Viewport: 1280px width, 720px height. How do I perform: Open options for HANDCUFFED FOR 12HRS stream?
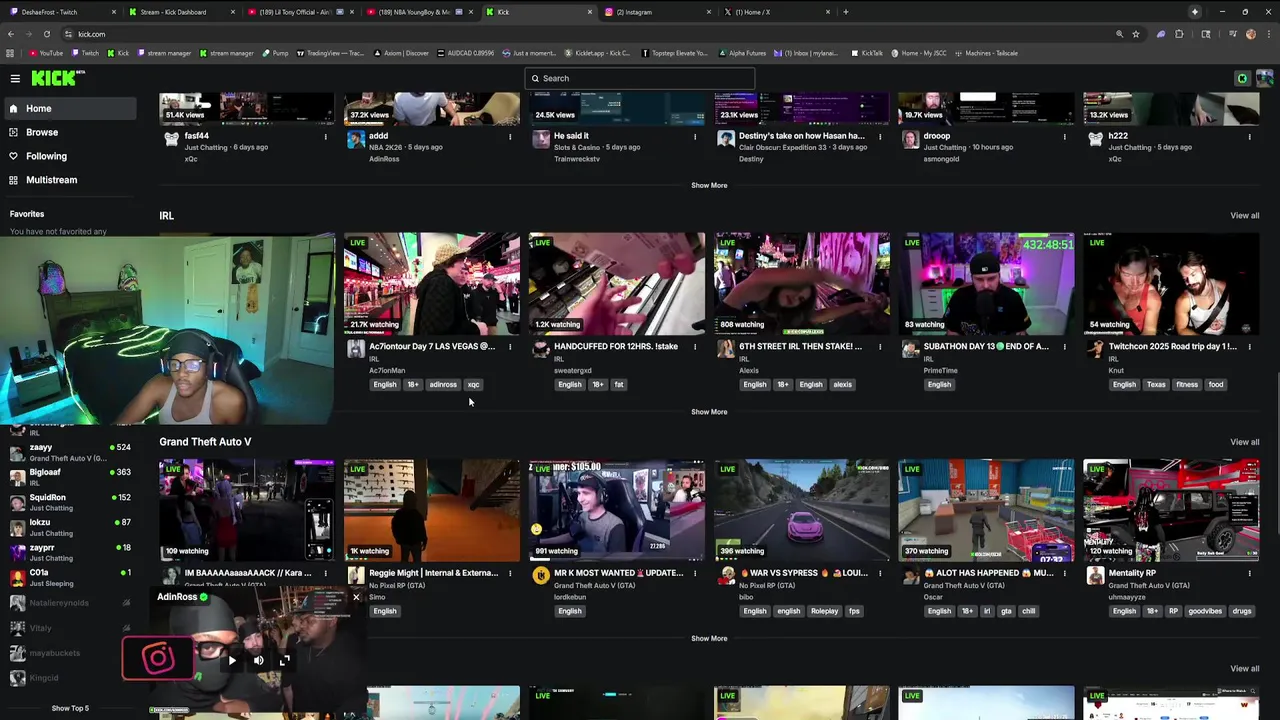(695, 347)
